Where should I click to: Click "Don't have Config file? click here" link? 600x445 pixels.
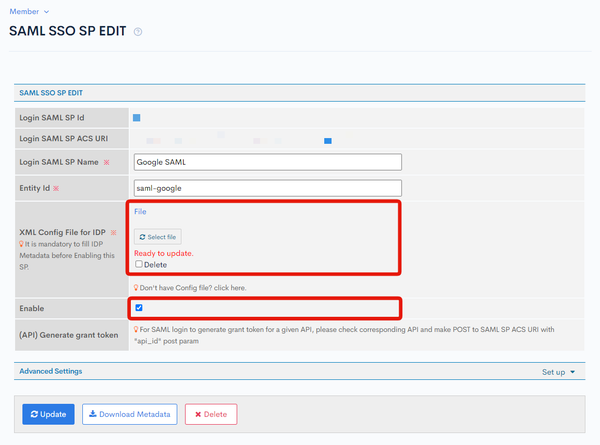click(x=192, y=288)
